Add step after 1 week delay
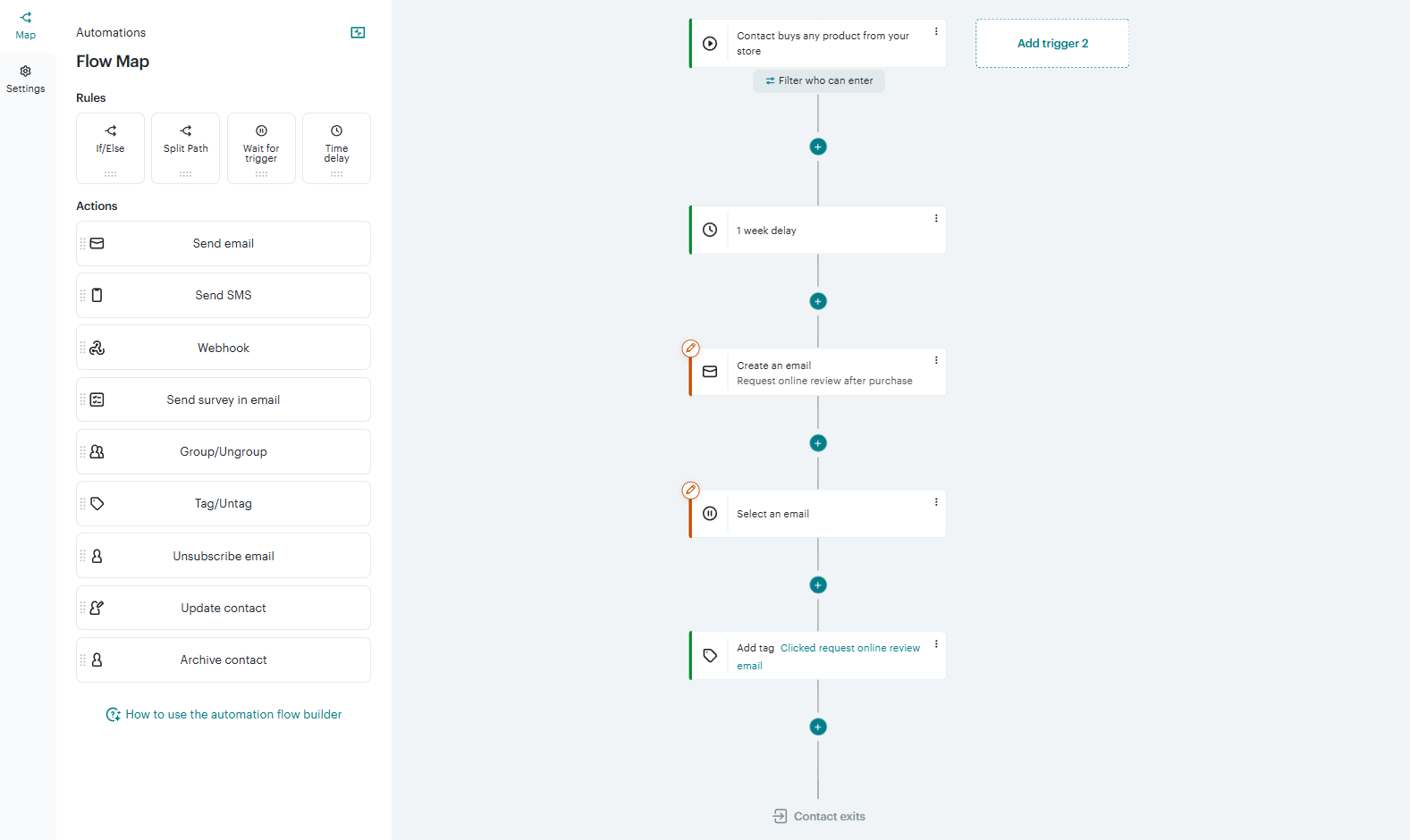This screenshot has width=1410, height=840. 818,301
